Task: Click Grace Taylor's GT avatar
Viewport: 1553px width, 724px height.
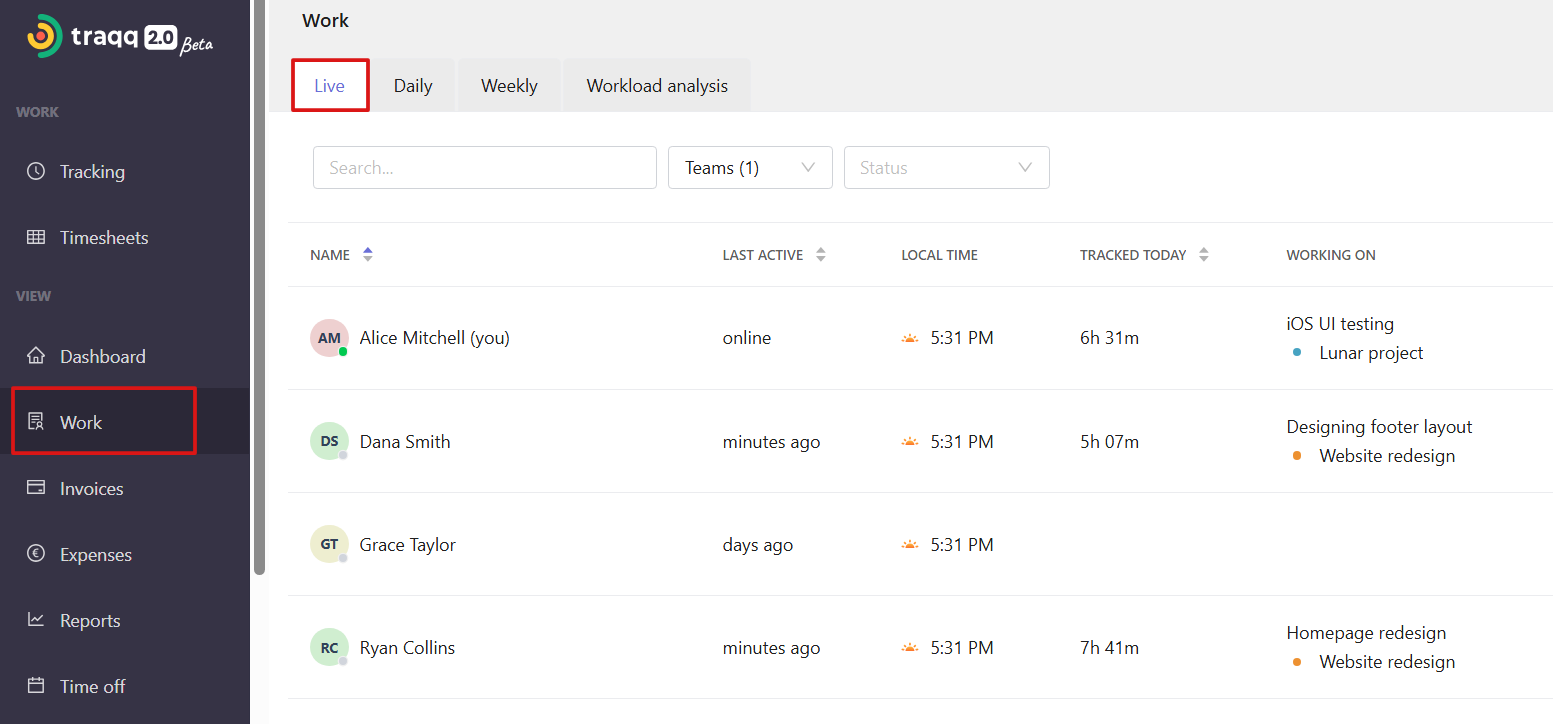Action: [329, 544]
